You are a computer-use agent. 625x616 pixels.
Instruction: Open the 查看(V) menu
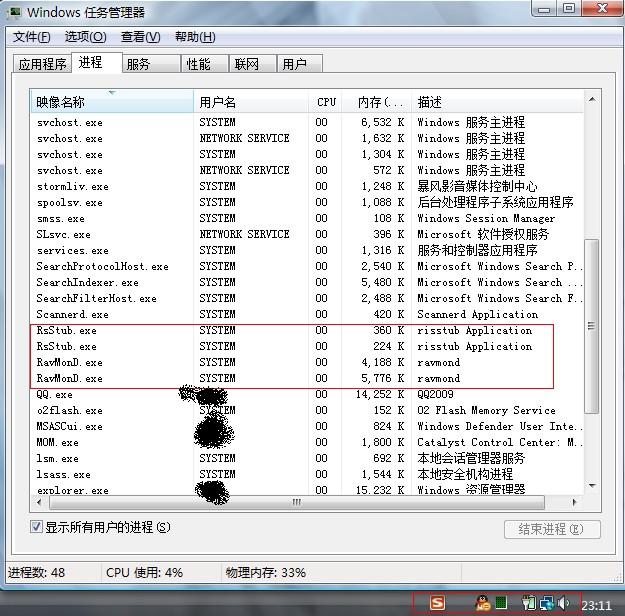(140, 37)
